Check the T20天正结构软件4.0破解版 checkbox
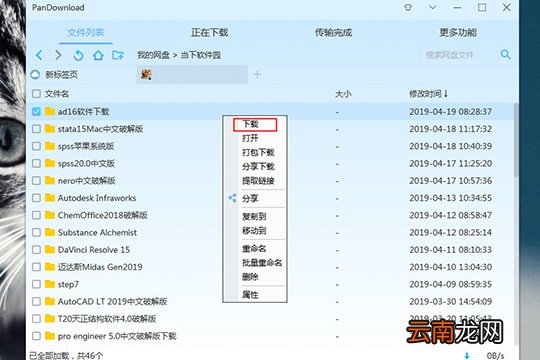The image size is (540, 360). (36, 319)
